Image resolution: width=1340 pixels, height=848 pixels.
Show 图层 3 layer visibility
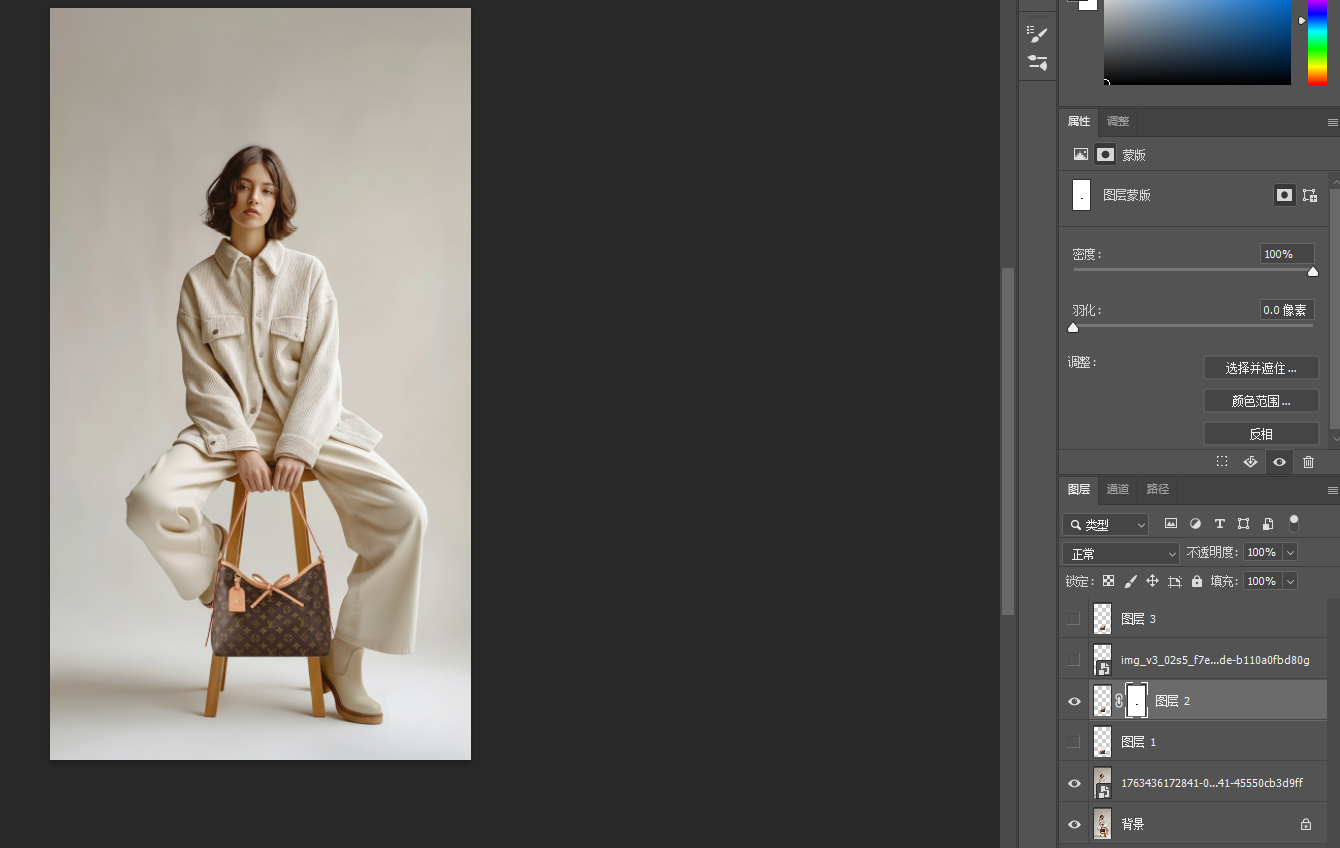point(1074,619)
